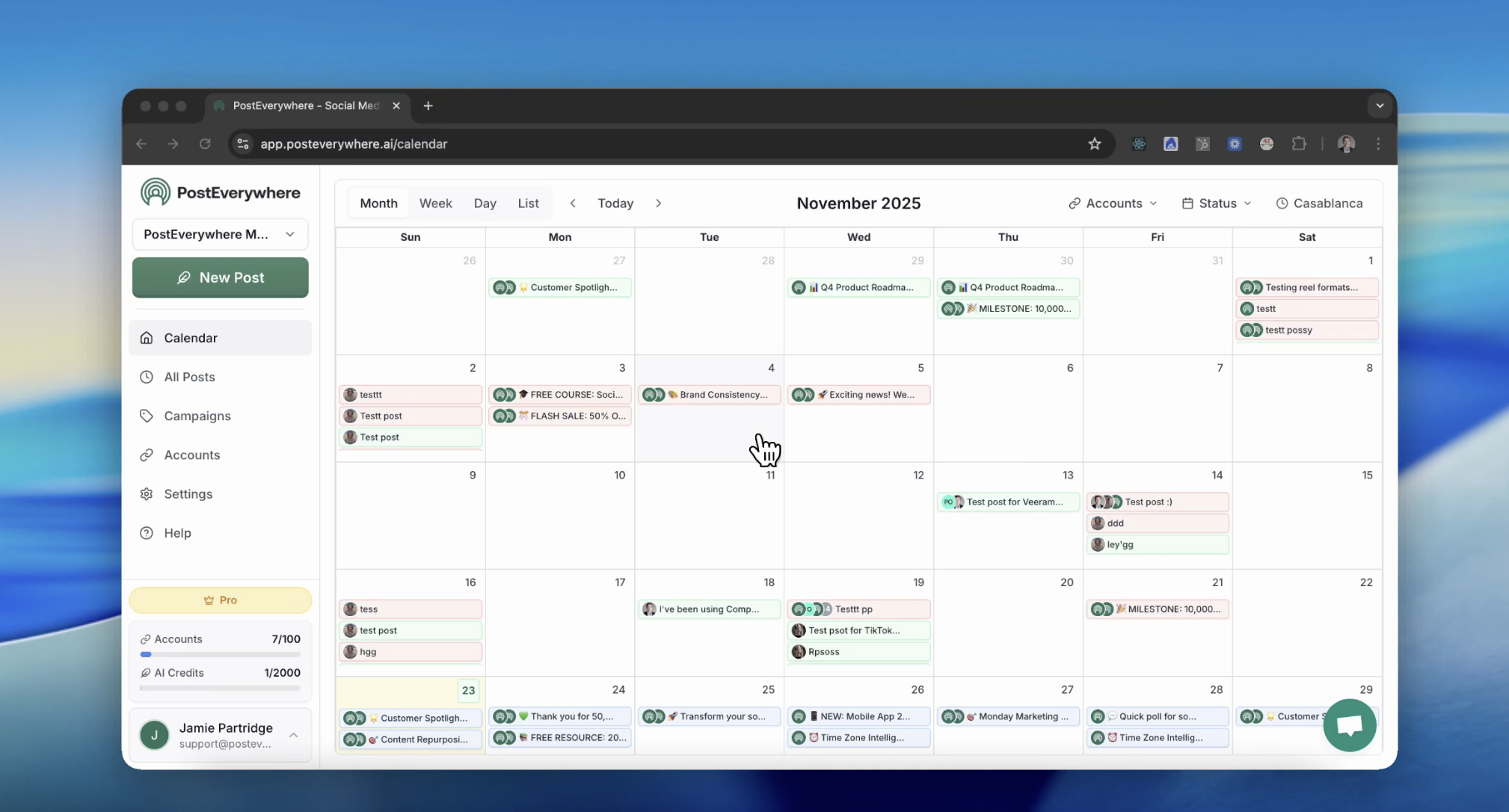Viewport: 1509px width, 812px height.
Task: Go to previous month arrow
Action: pos(573,203)
